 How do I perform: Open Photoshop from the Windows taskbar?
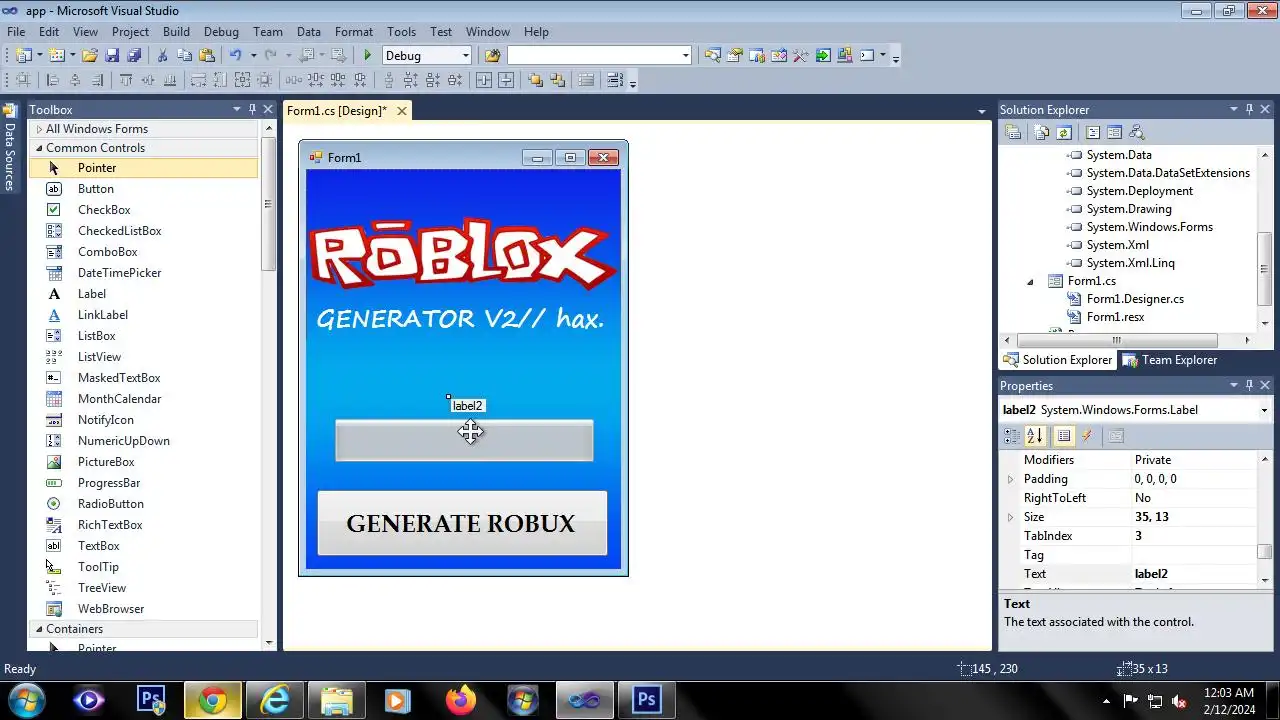click(x=646, y=701)
